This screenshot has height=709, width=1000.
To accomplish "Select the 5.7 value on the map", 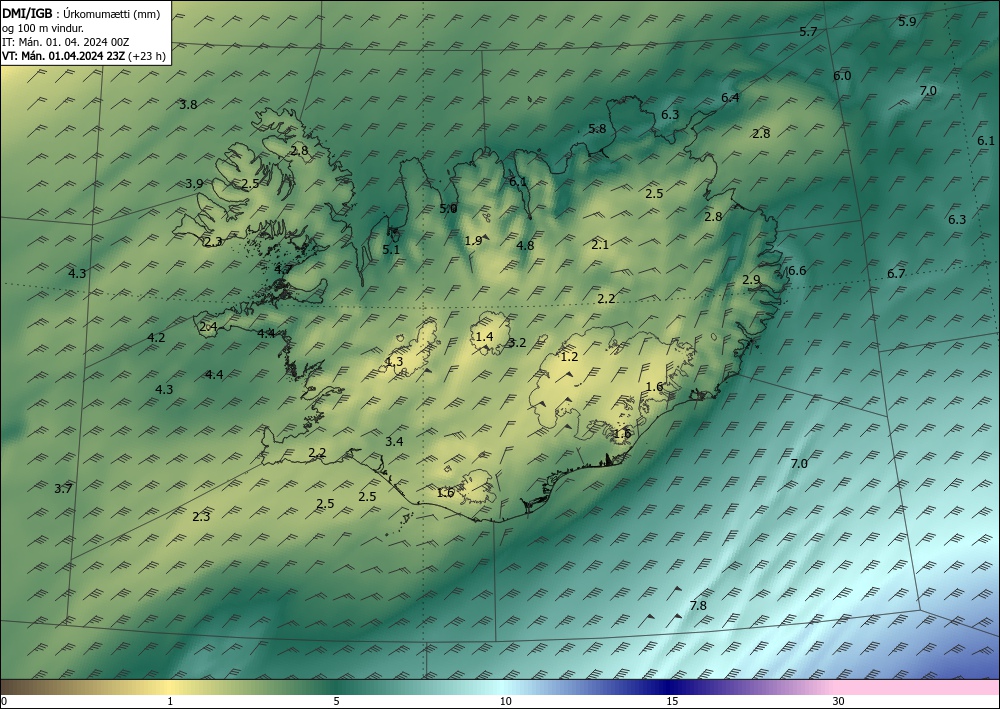I will pos(808,32).
